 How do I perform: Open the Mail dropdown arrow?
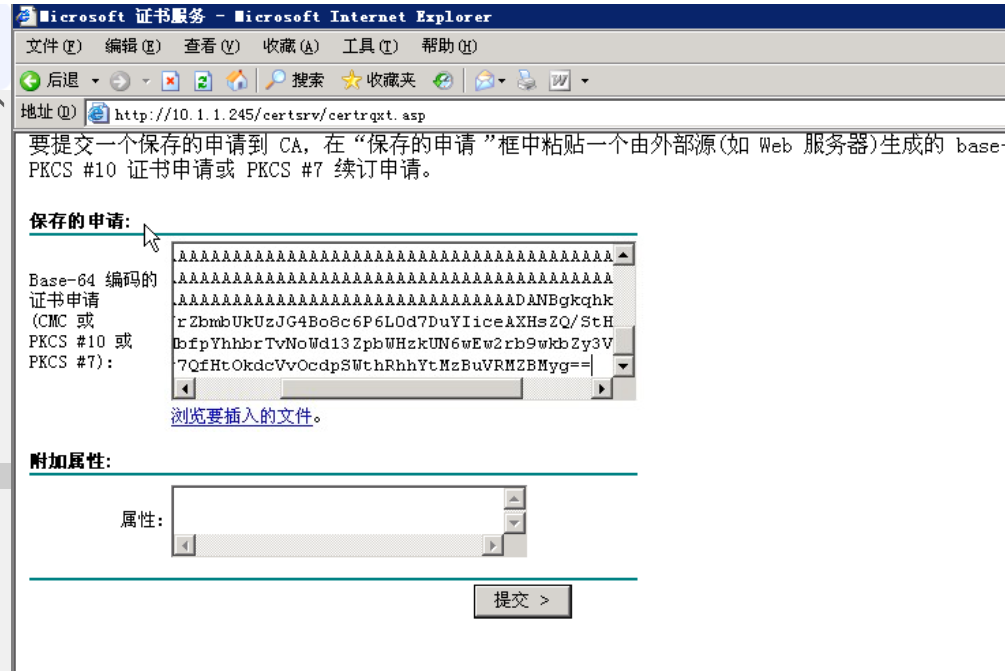(x=502, y=81)
